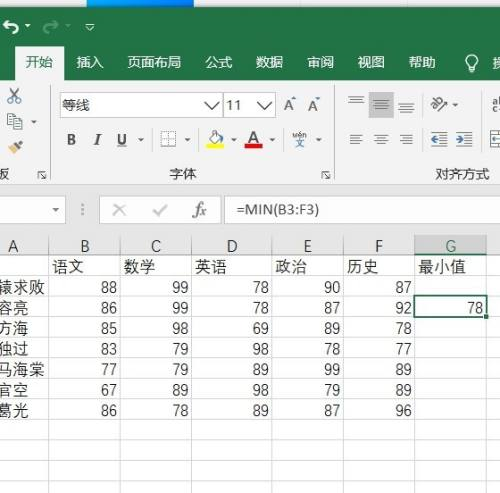Open the 页面布局 tab

pyautogui.click(x=154, y=63)
